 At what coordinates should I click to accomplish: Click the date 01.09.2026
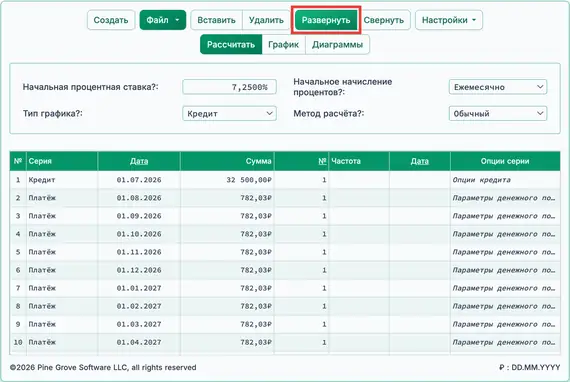(x=139, y=216)
